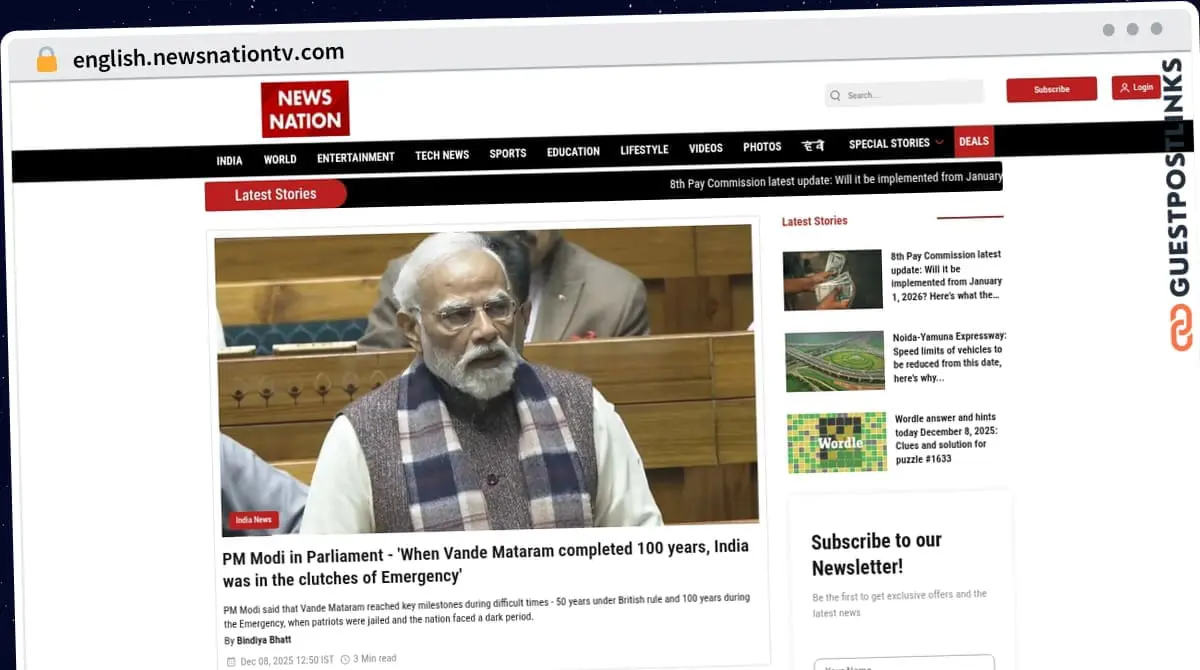This screenshot has width=1200, height=670.
Task: Expand the Special Stories dropdown
Action: pos(888,143)
